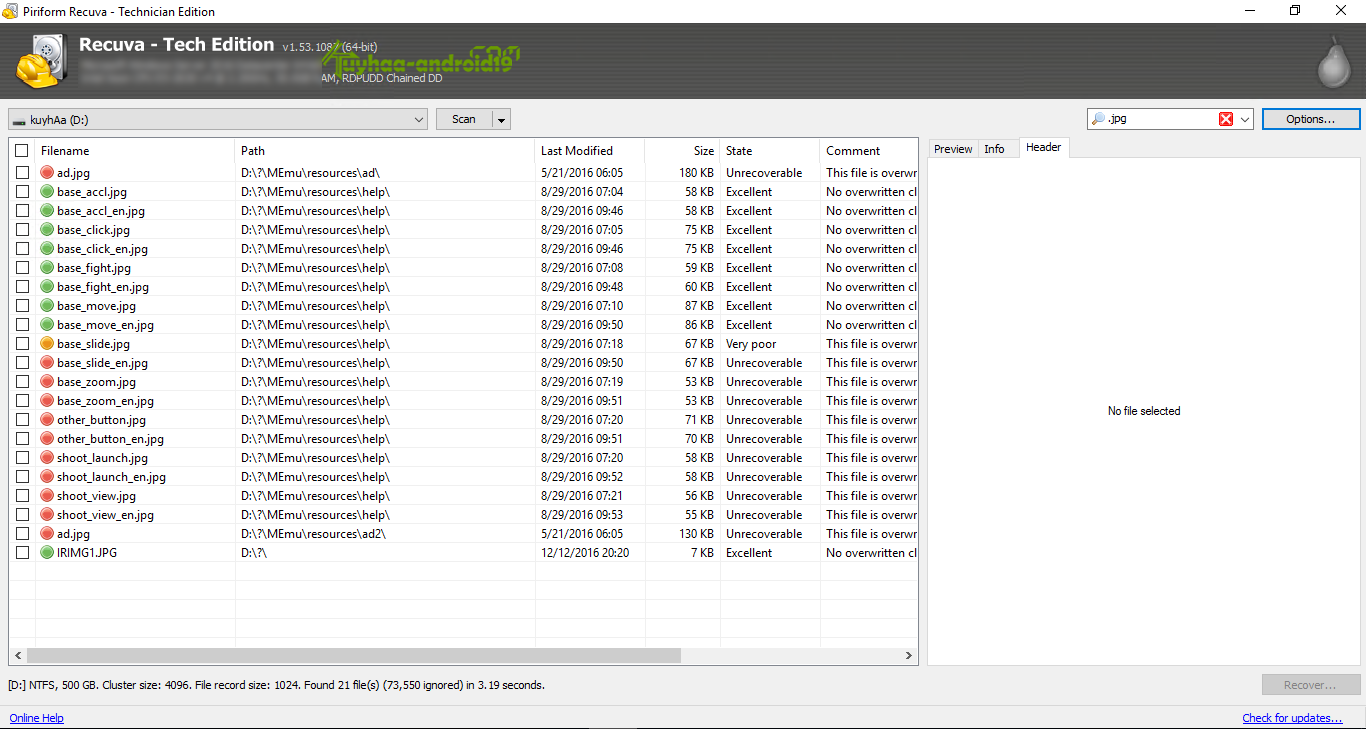The height and width of the screenshot is (729, 1366).
Task: Click horizontal scrollbar left arrow
Action: 16,656
